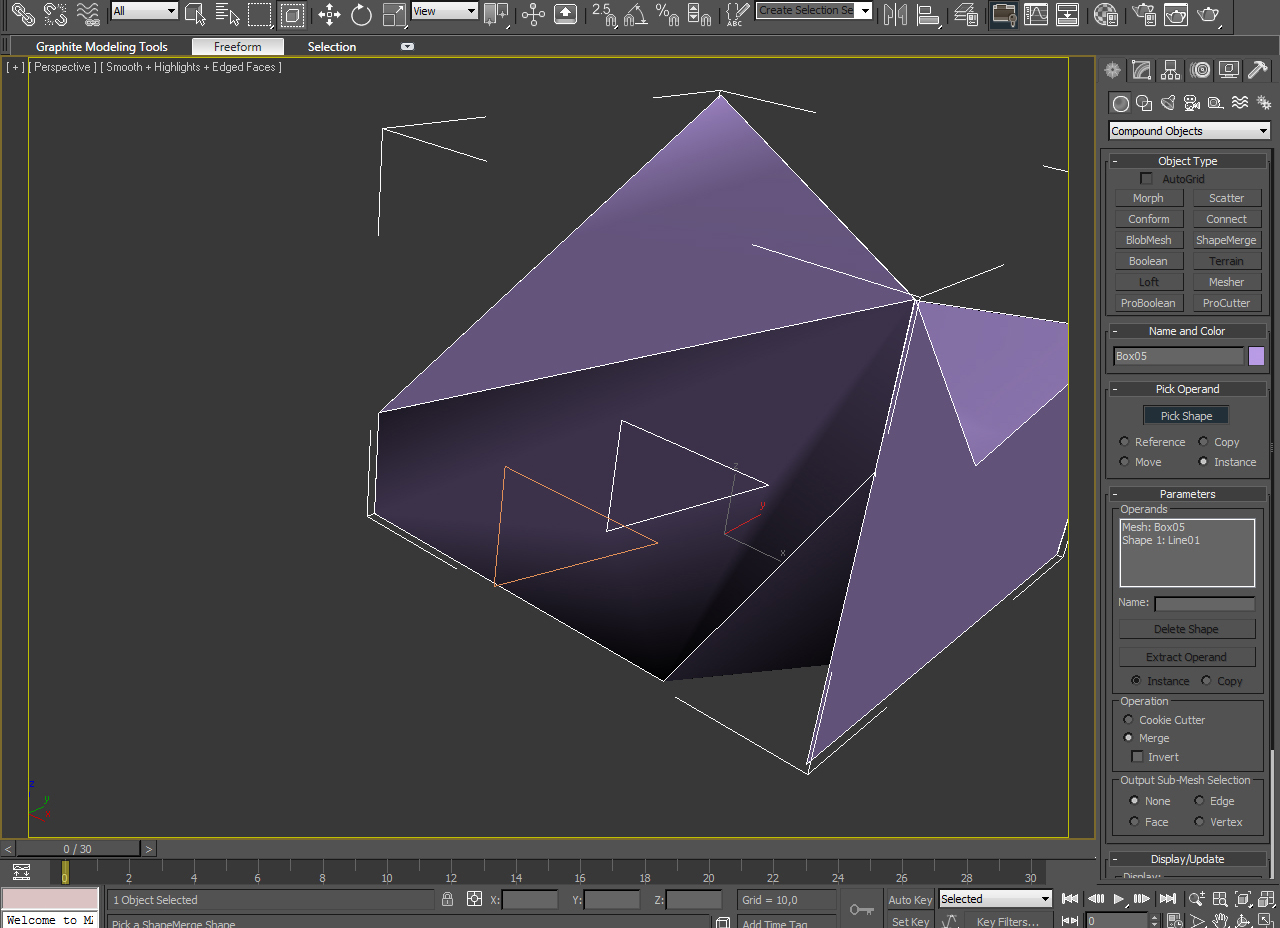Select the Move tool in toolbar

[x=329, y=14]
